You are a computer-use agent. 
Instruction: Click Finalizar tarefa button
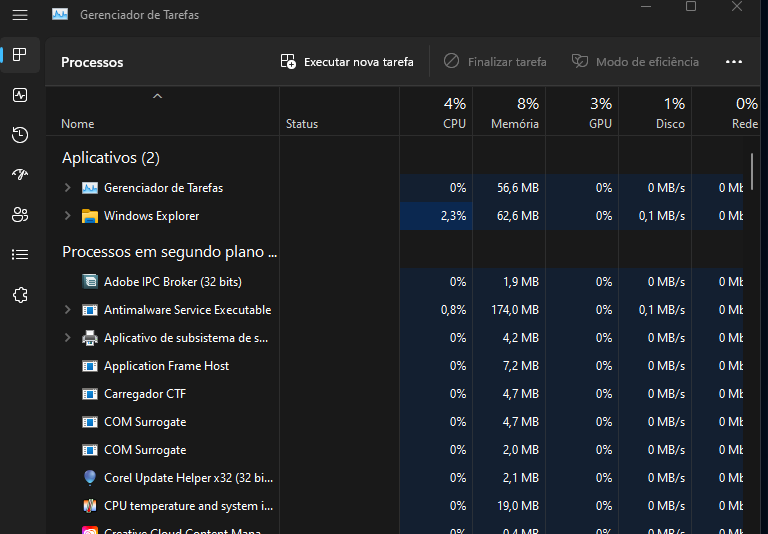click(495, 62)
